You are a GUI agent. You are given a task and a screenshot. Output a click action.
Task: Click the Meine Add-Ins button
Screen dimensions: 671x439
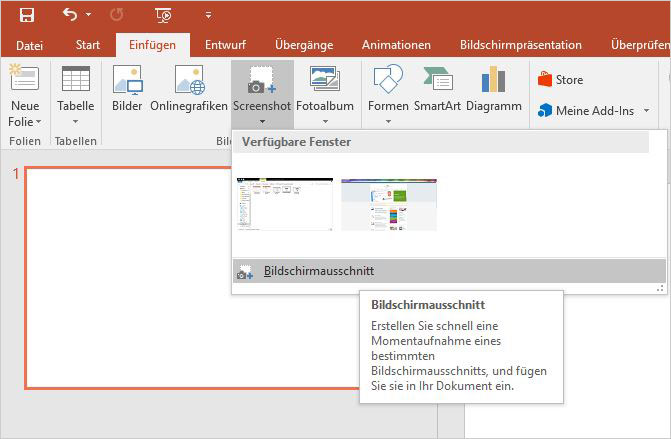point(586,111)
